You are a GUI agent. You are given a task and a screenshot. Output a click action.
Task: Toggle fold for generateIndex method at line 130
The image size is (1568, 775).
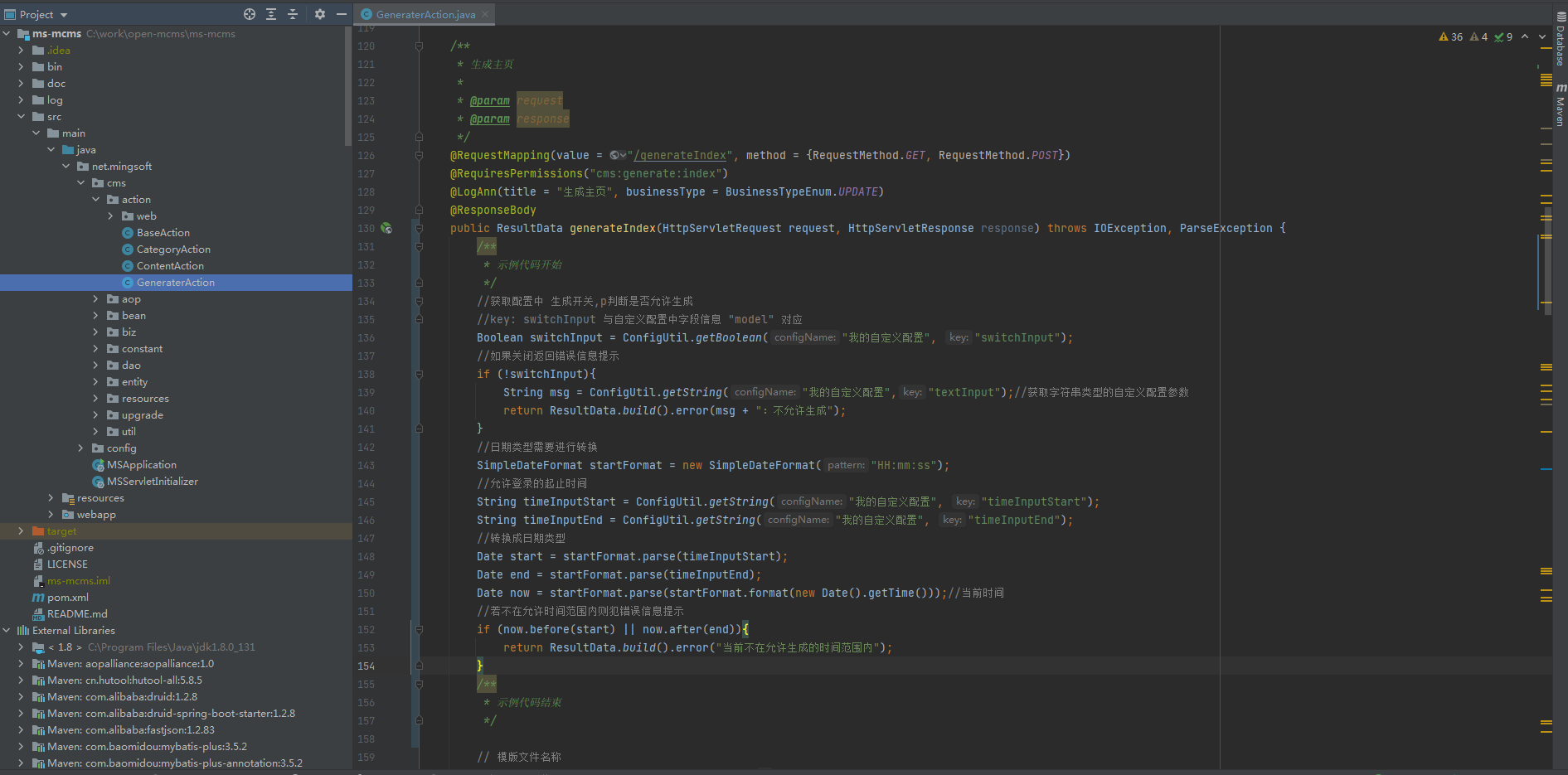click(x=419, y=228)
